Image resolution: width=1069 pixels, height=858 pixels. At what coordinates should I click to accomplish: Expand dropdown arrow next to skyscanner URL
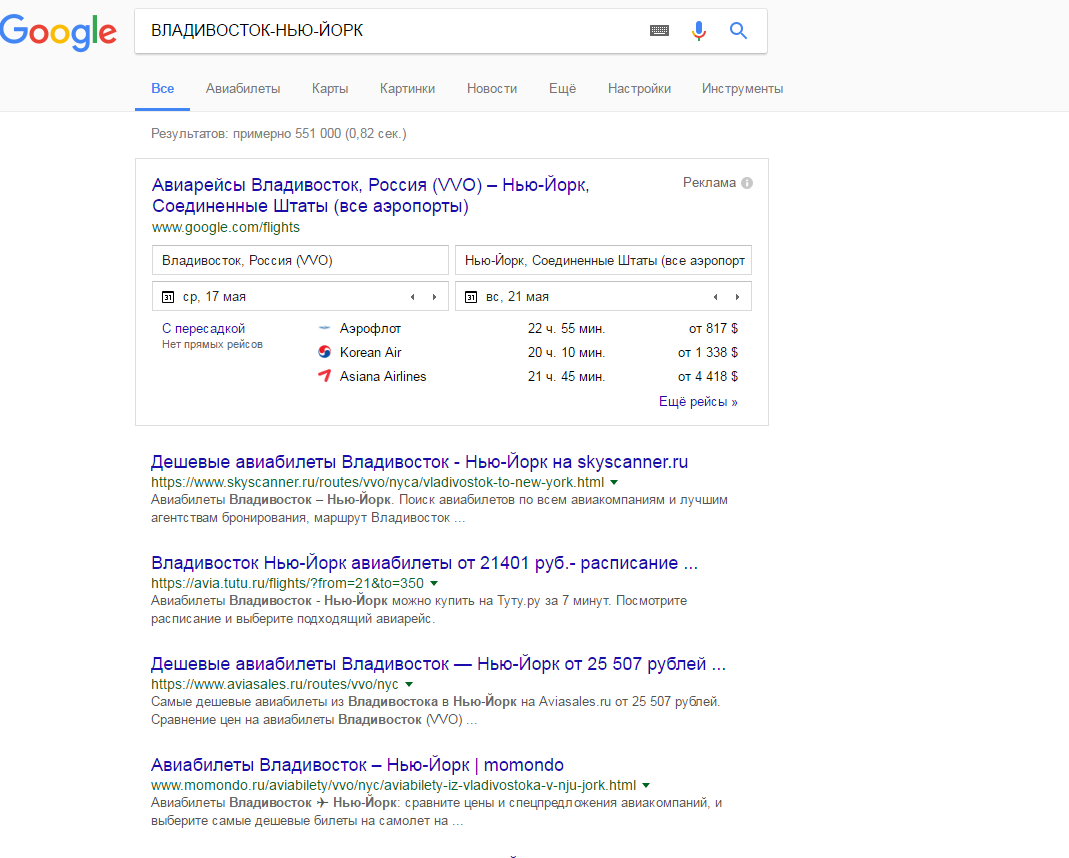click(614, 482)
